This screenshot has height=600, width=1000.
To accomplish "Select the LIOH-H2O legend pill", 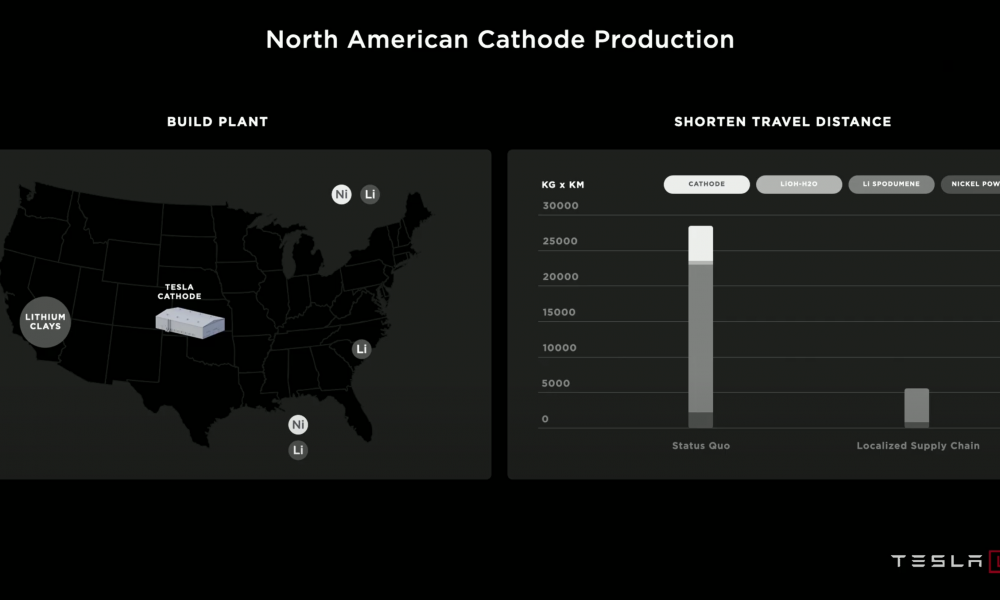I will [799, 184].
